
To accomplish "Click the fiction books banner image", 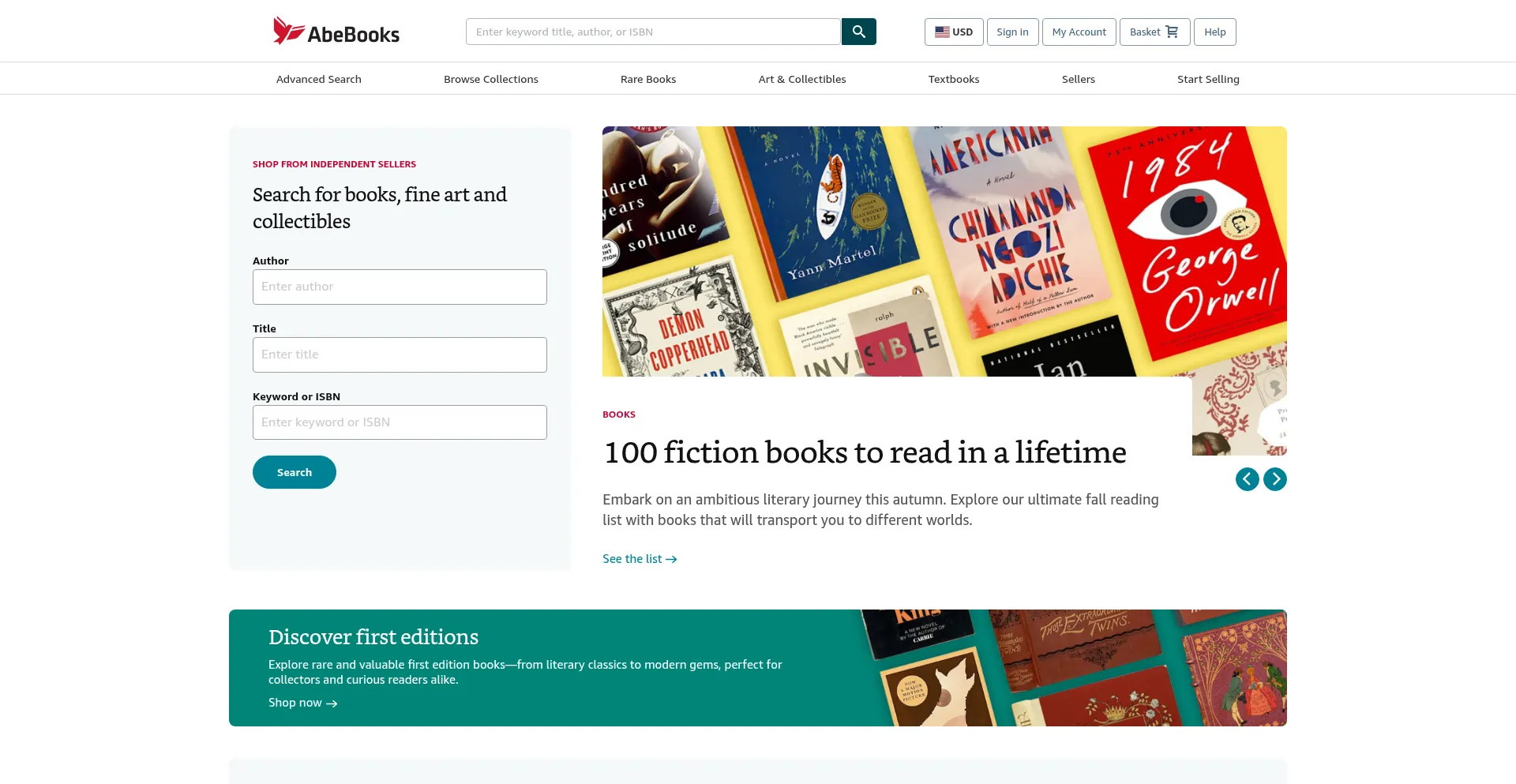I will 944,251.
